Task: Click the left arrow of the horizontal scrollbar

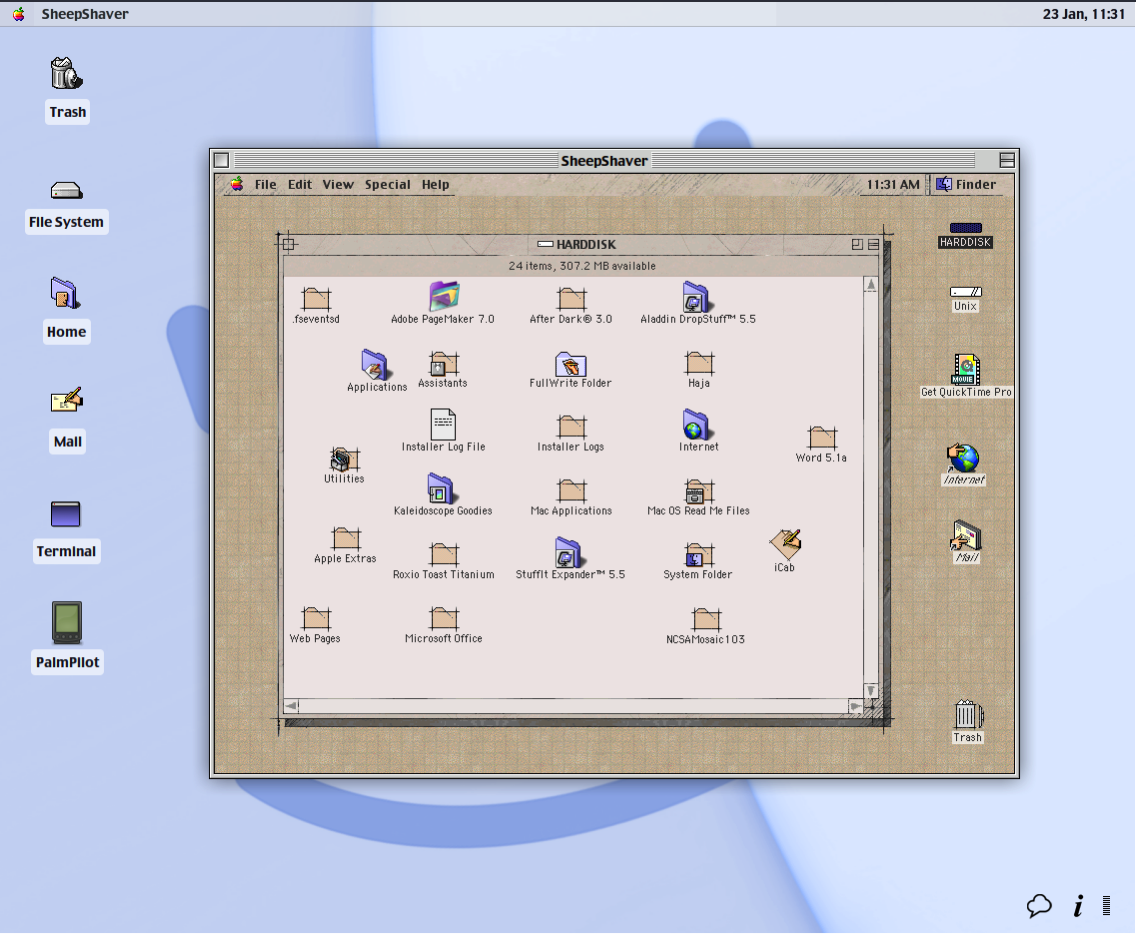Action: [291, 706]
